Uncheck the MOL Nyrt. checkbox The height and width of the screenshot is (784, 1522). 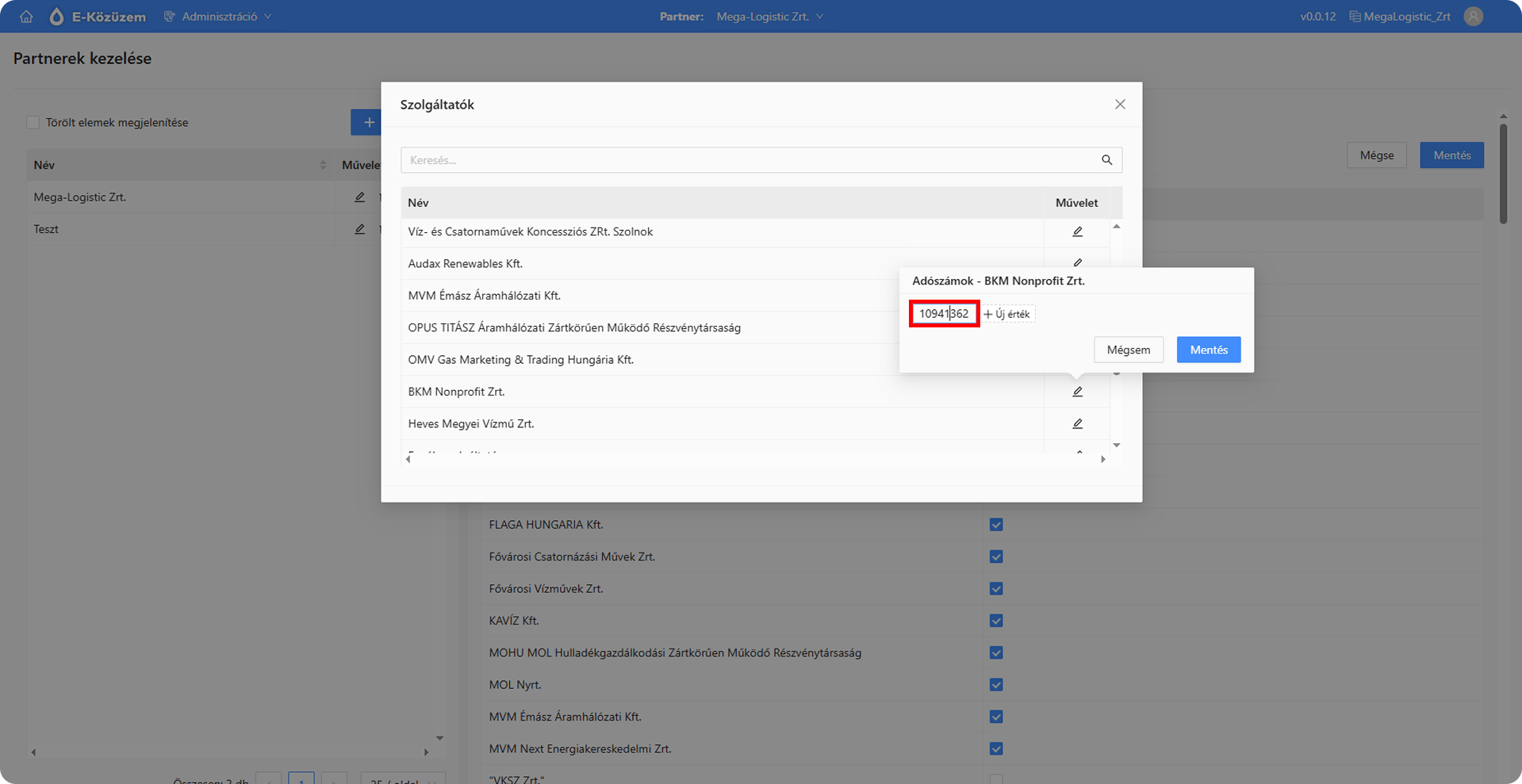point(996,685)
